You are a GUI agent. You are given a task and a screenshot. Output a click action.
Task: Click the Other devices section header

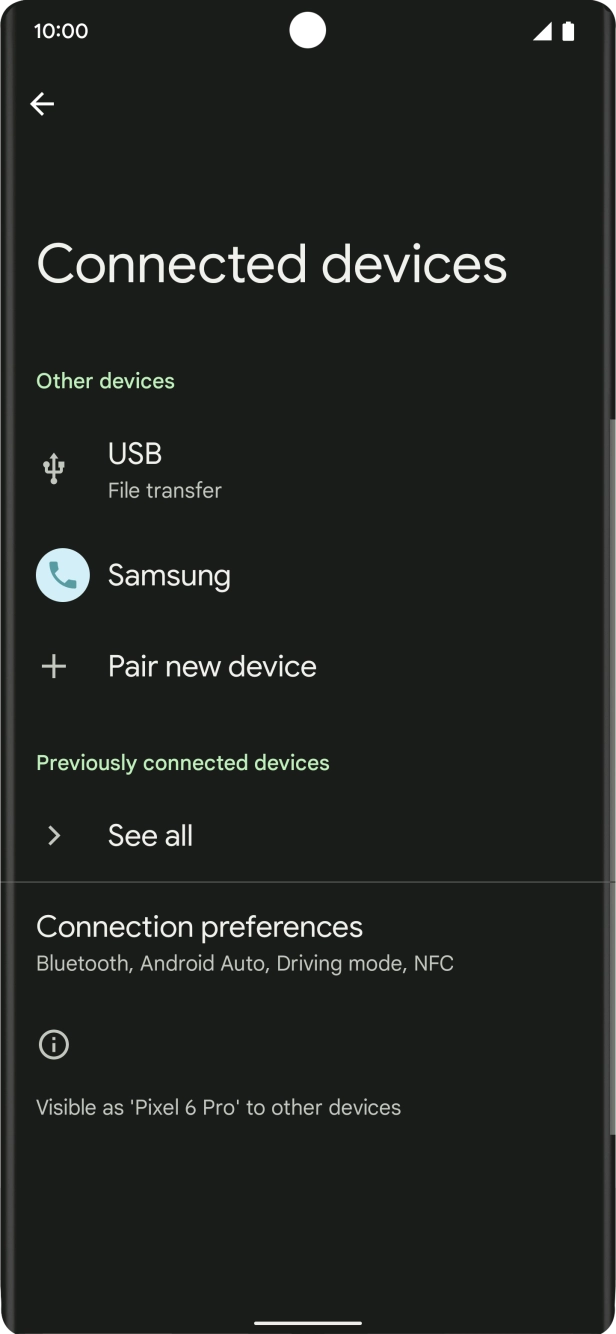(x=105, y=381)
